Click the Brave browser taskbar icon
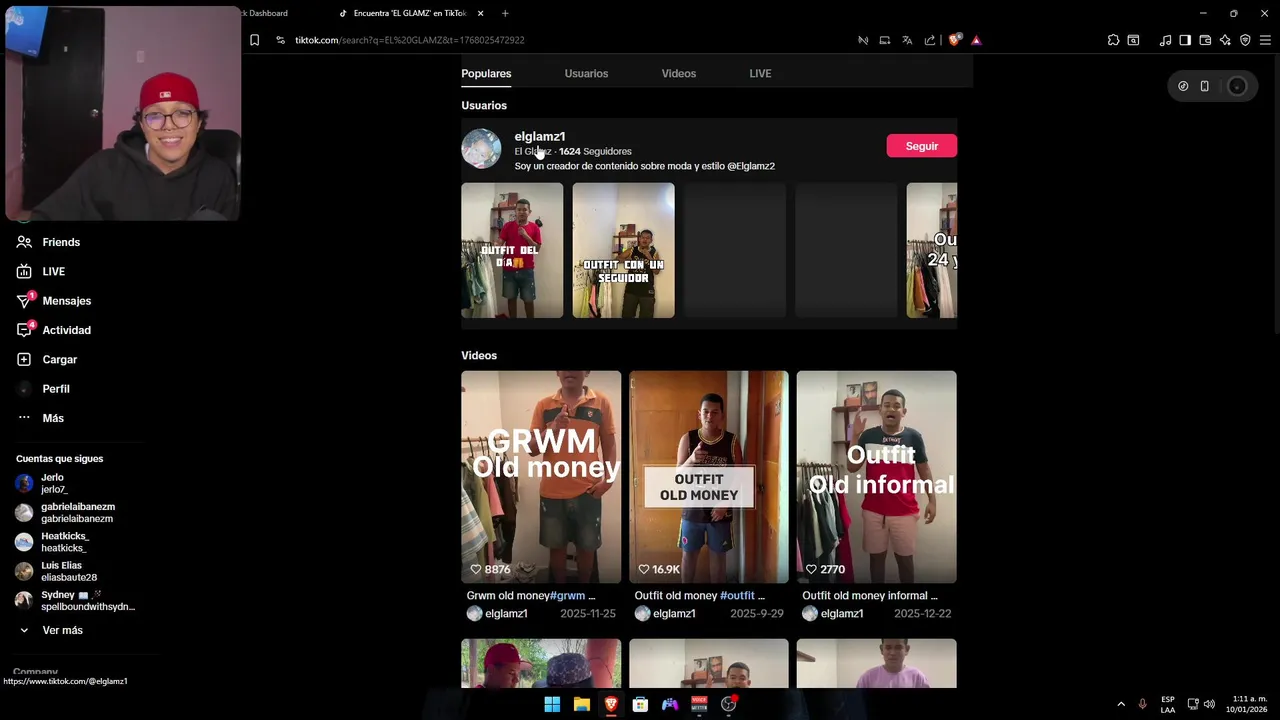 [611, 704]
